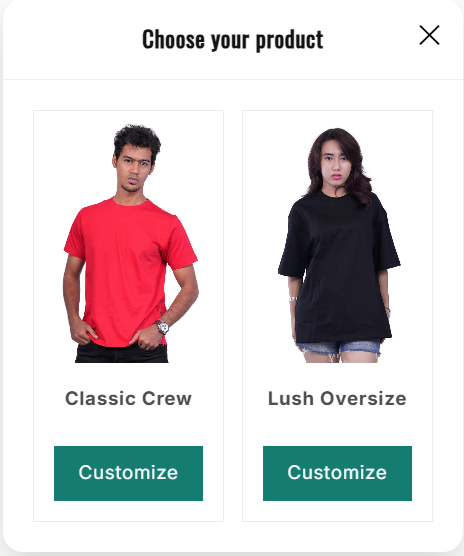The width and height of the screenshot is (464, 556).
Task: Choose the Customize button under the black shirt
Action: coord(337,473)
